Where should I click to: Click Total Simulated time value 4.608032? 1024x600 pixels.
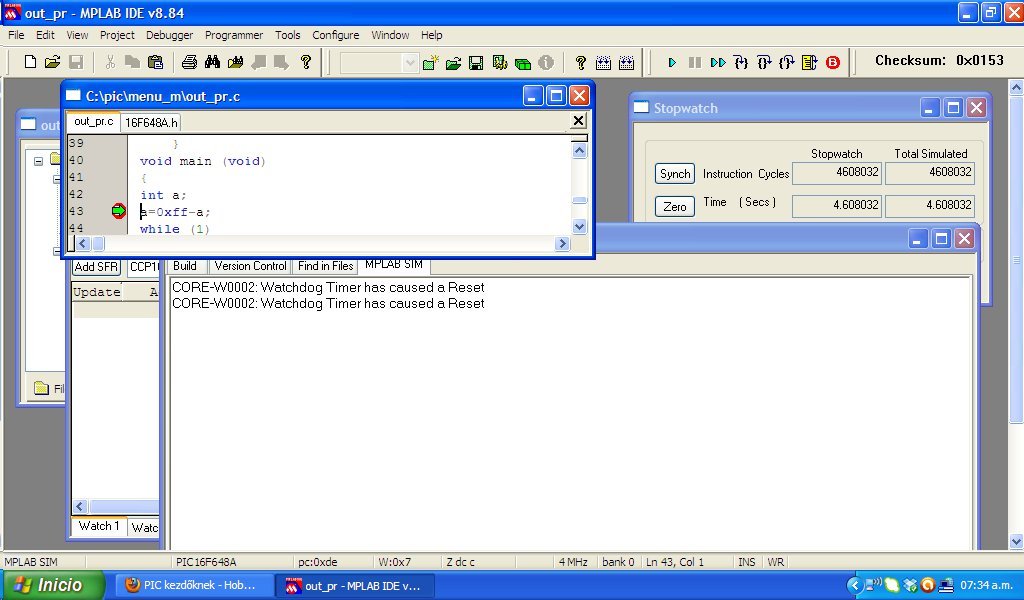(x=930, y=206)
